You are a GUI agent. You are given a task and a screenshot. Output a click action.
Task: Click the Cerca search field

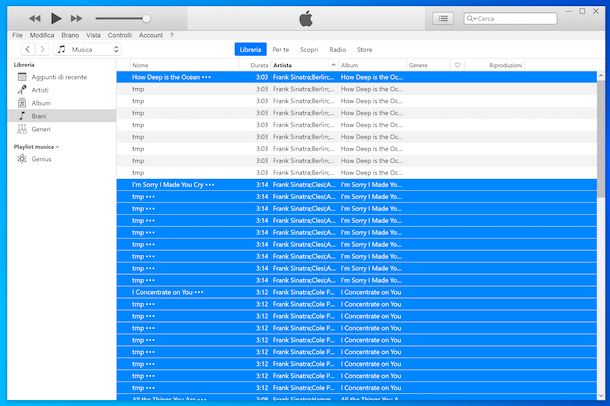click(x=510, y=18)
